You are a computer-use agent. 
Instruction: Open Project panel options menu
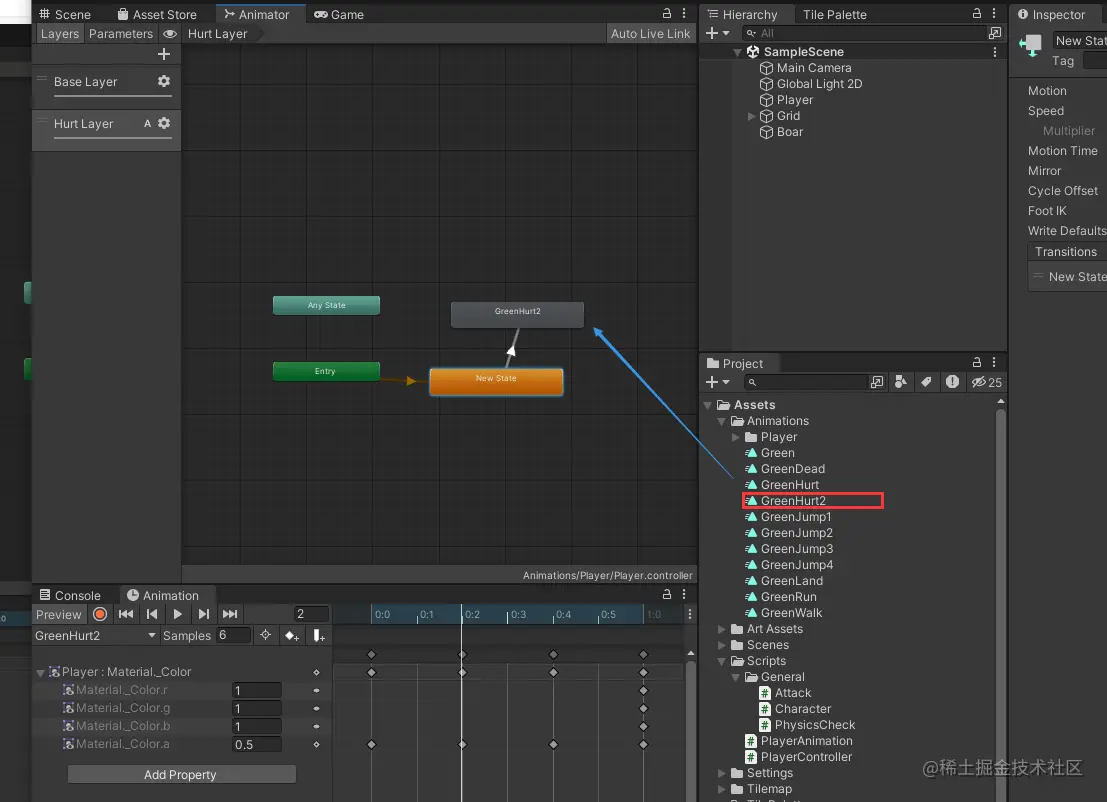[x=994, y=362]
